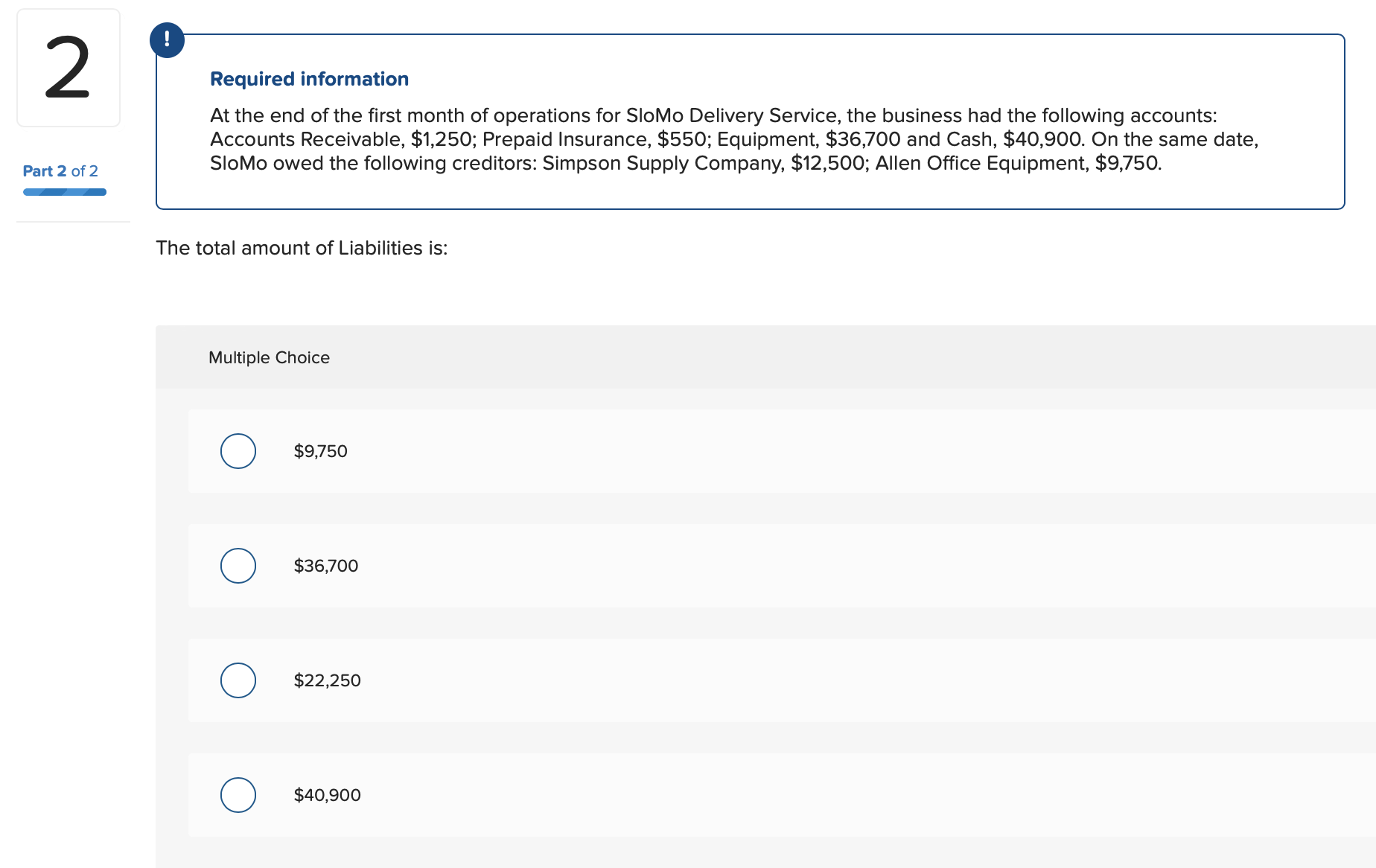Click the $9,750 answer row background
Image resolution: width=1376 pixels, height=868 pixels.
point(782,451)
